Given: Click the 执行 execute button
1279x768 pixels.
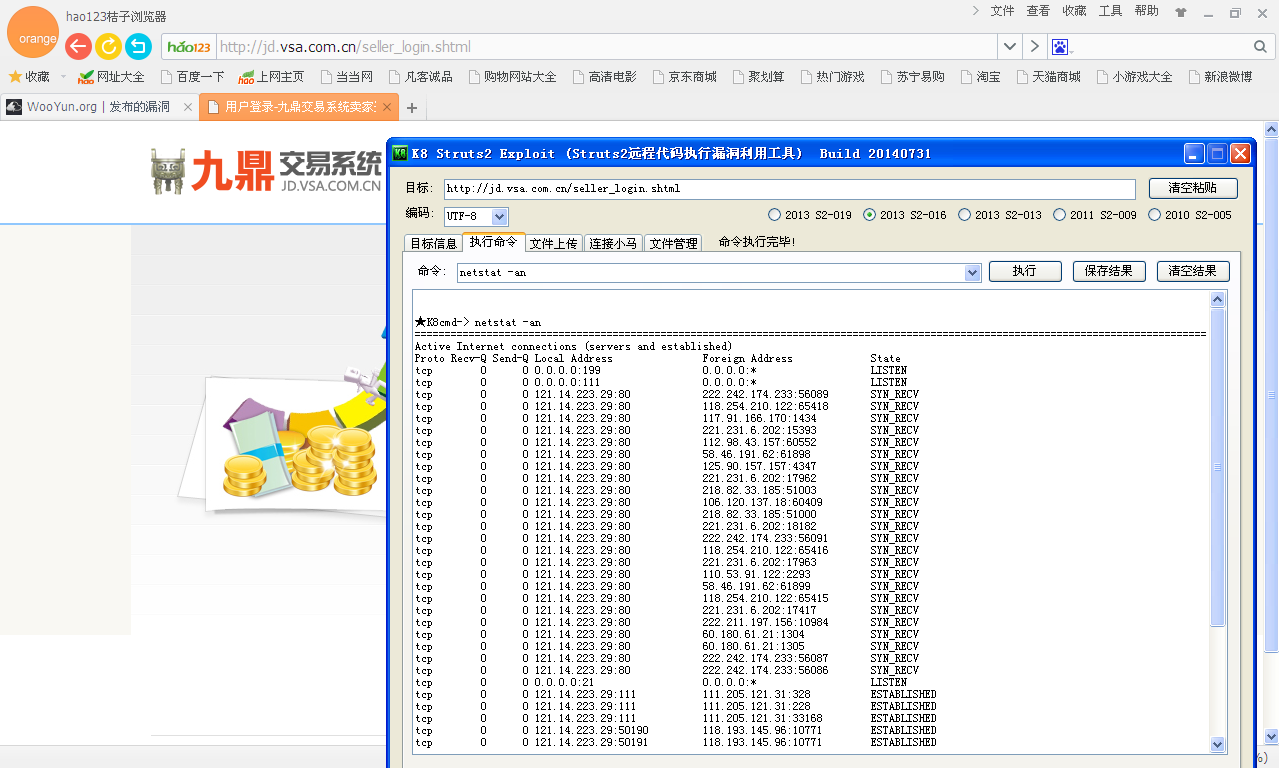Looking at the screenshot, I should [1024, 271].
